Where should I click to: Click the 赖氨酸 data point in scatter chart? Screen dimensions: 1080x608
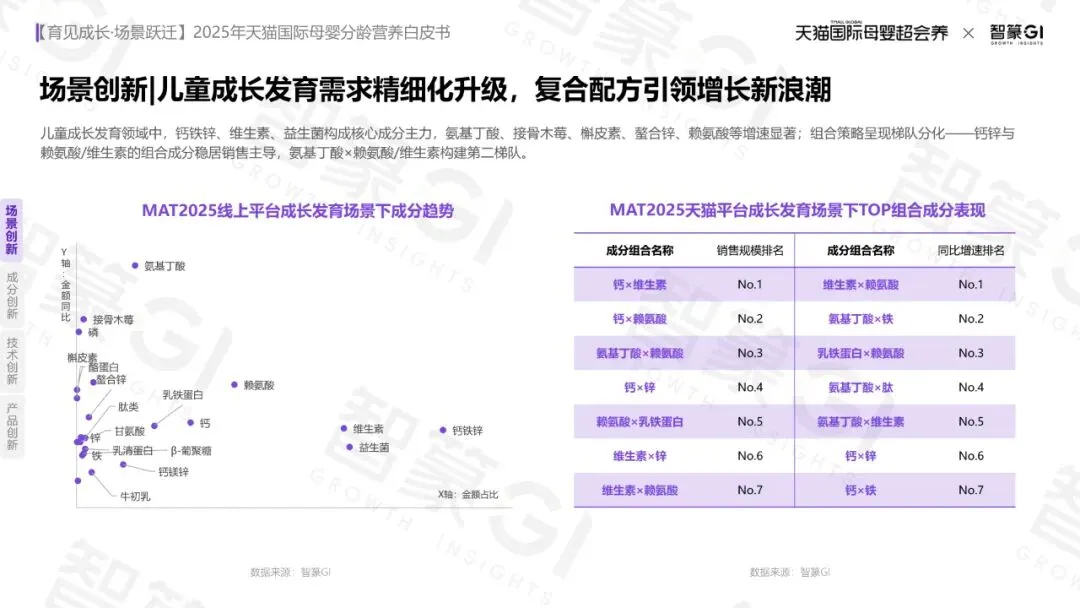(x=234, y=385)
